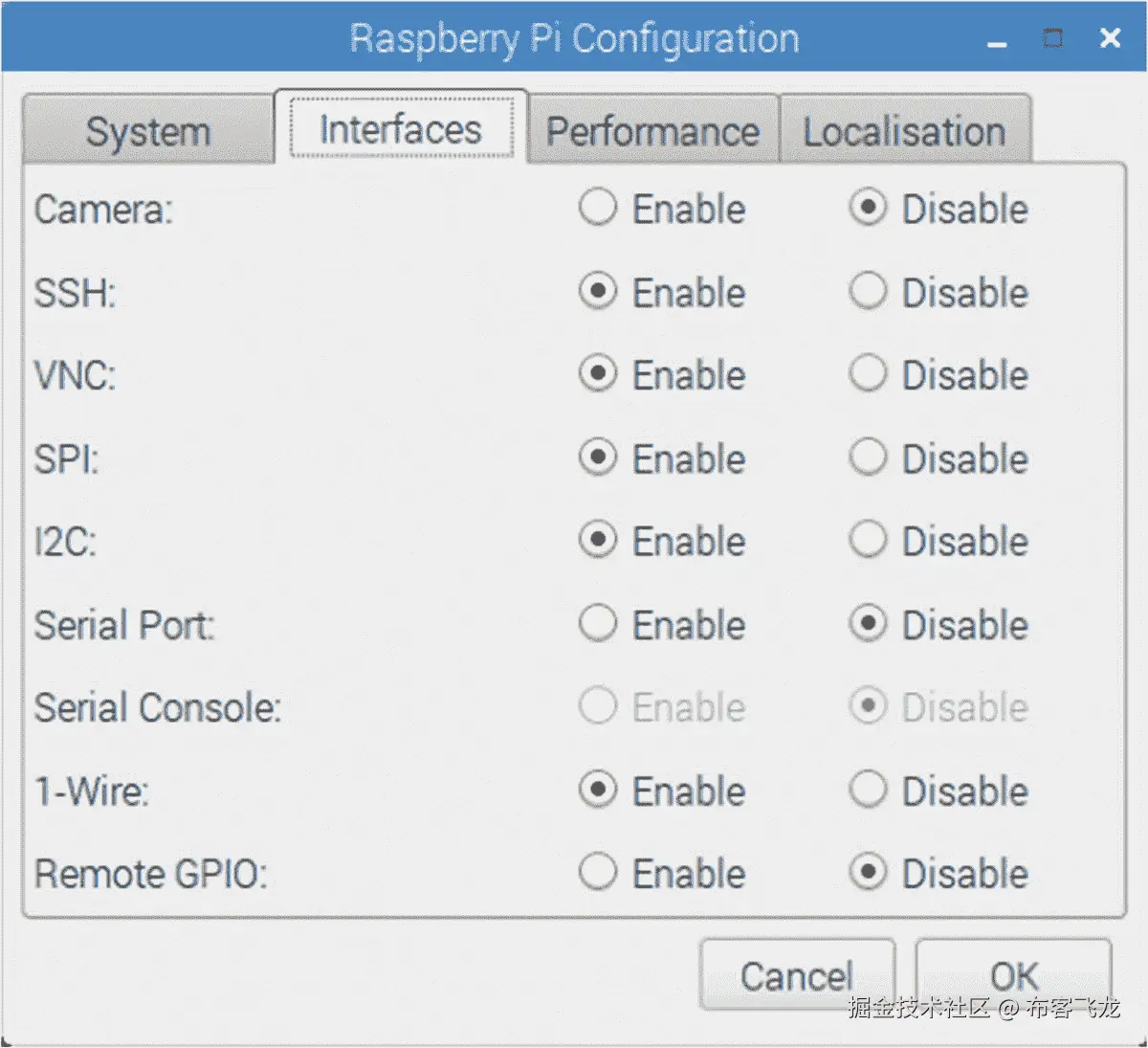Maximize the configuration window
The height and width of the screenshot is (1048, 1148).
pos(1052,38)
